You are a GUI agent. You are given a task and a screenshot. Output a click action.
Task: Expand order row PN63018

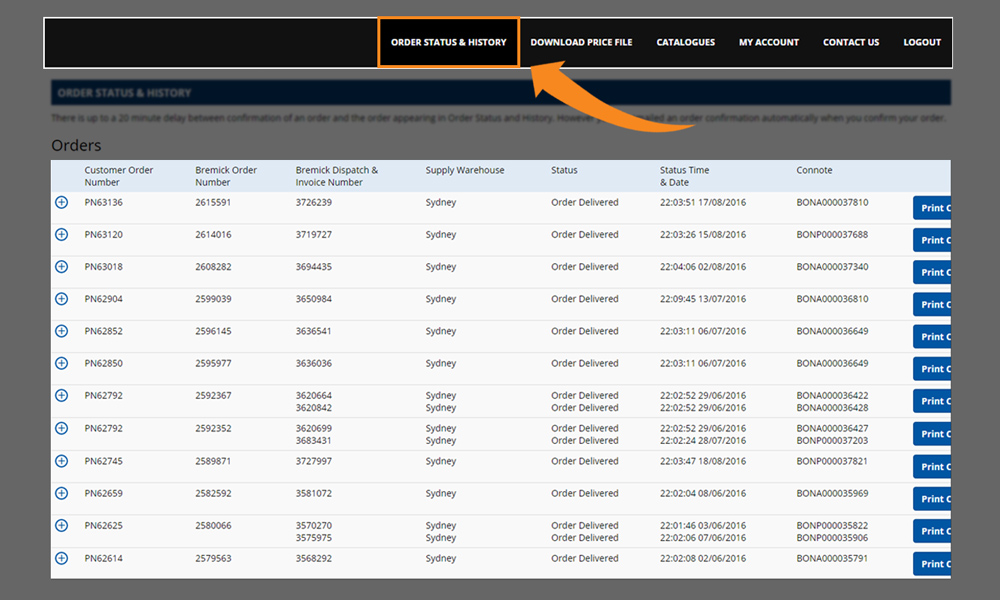coord(61,267)
